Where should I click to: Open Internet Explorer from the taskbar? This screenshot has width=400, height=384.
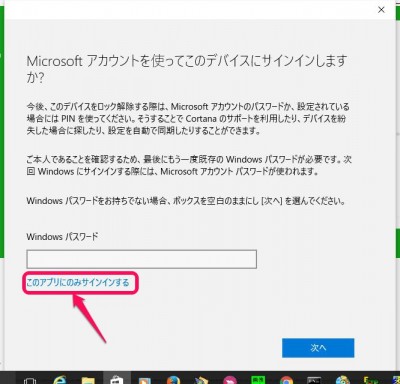click(60, 380)
